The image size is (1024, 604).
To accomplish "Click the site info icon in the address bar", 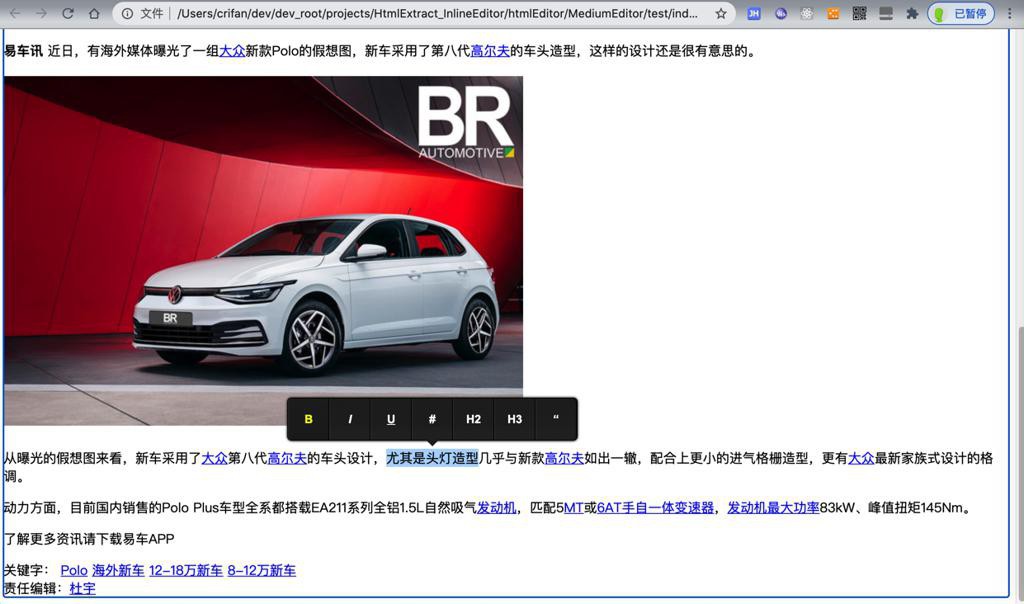I will 127,13.
